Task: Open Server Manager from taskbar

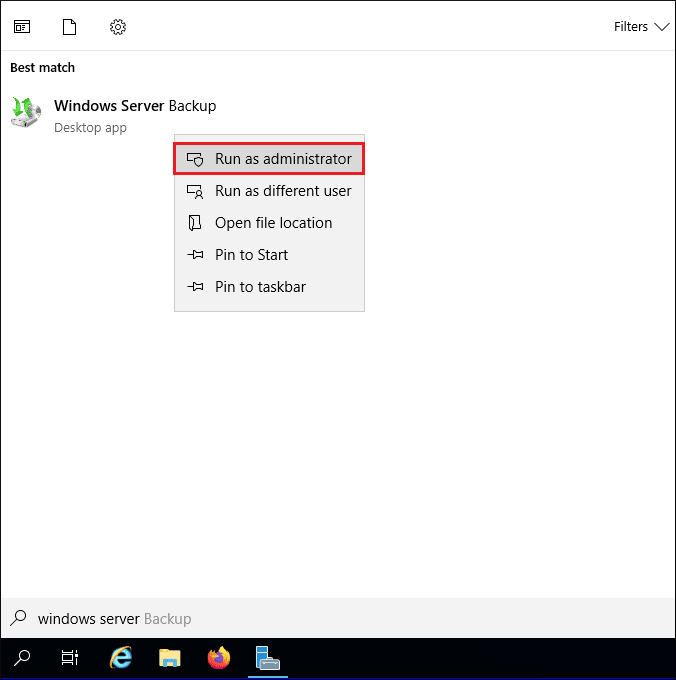Action: click(x=268, y=658)
